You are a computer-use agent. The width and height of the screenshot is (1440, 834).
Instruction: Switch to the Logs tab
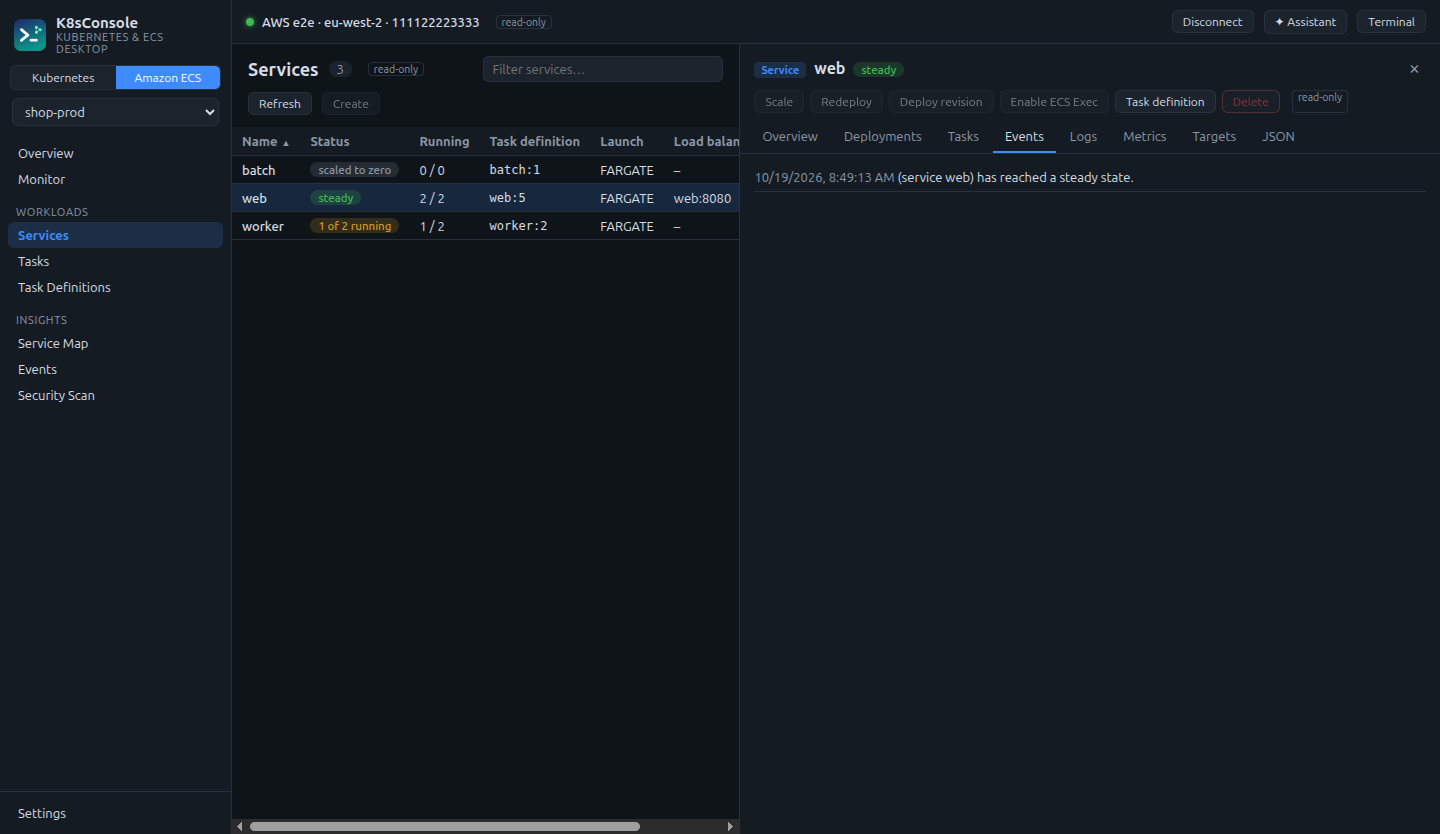tap(1083, 136)
